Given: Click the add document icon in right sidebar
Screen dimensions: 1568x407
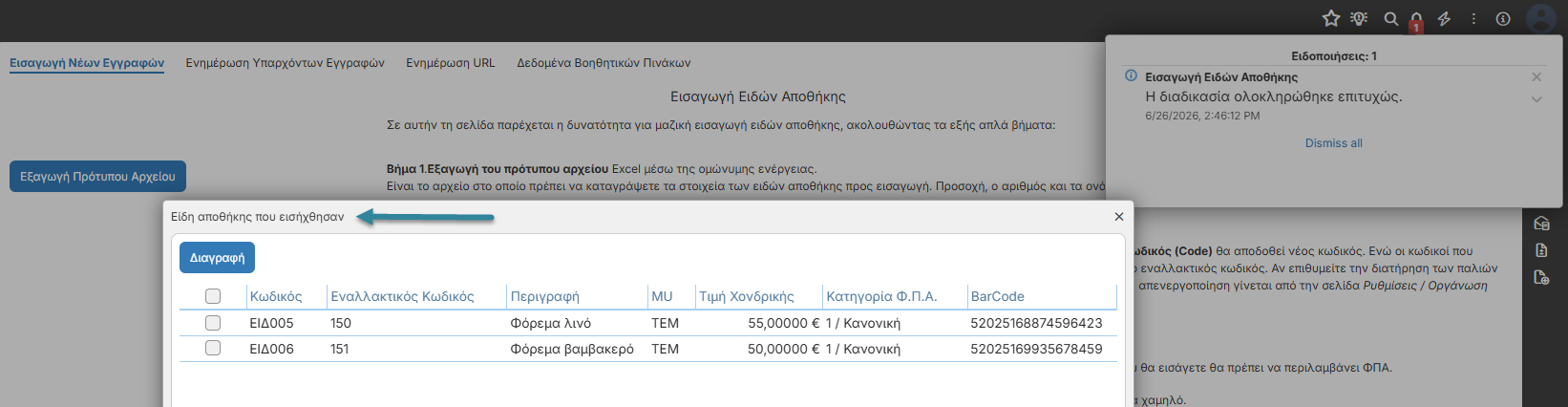Looking at the screenshot, I should click(1541, 277).
